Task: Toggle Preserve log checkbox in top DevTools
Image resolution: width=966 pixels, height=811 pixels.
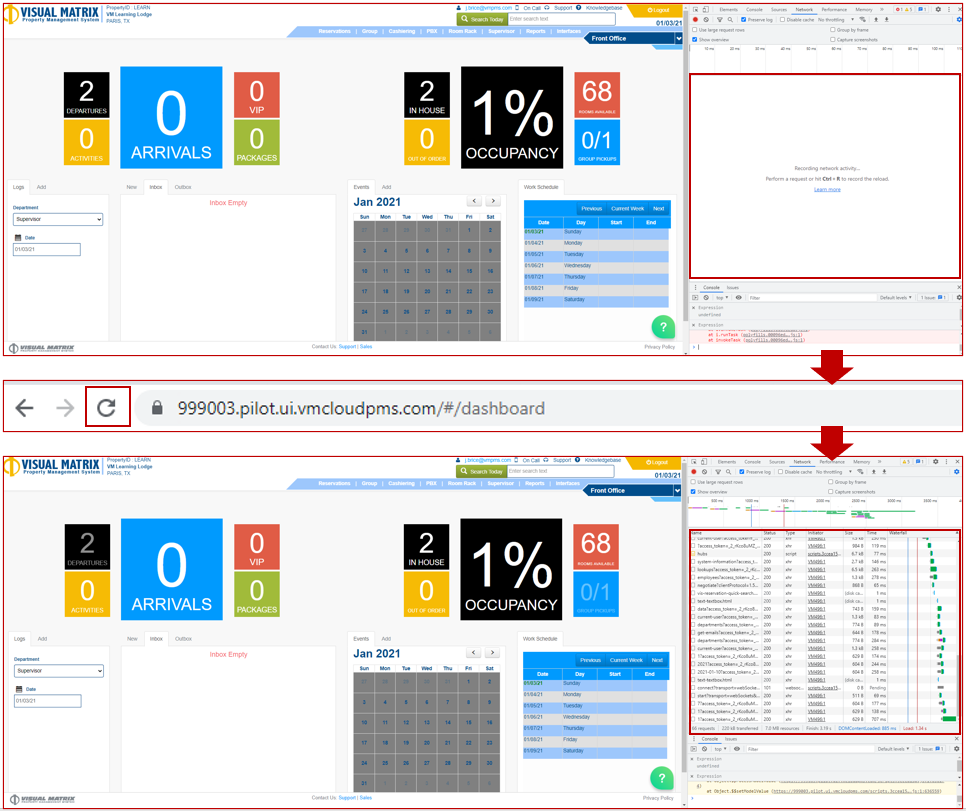Action: [743, 20]
